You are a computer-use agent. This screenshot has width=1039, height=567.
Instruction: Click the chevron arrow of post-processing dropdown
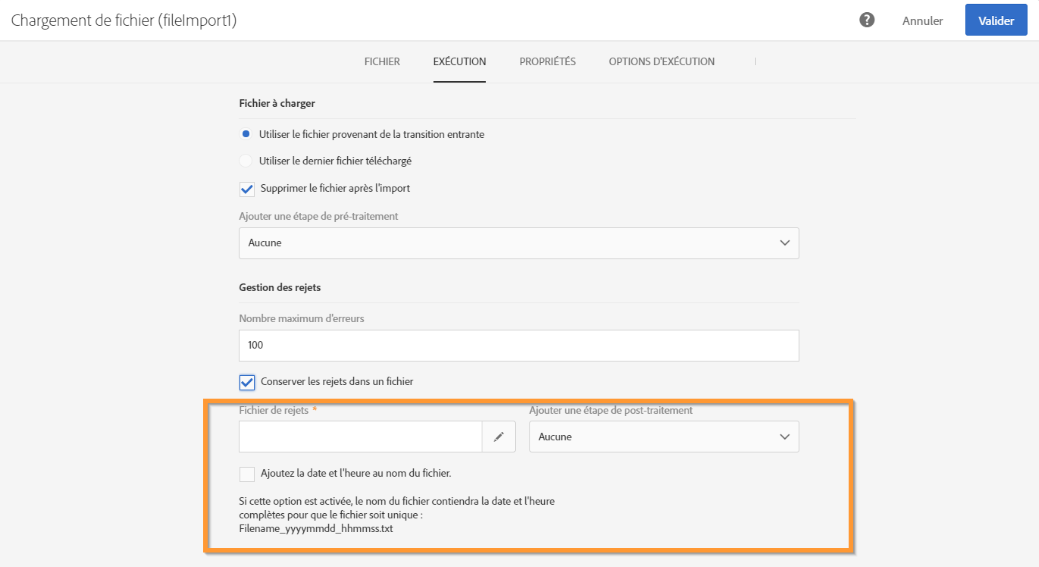click(784, 437)
